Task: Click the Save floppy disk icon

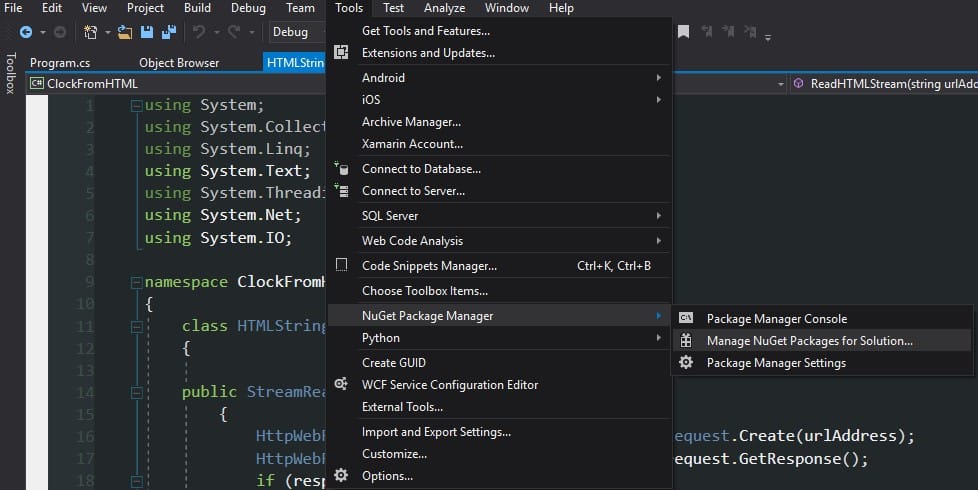Action: coord(147,32)
